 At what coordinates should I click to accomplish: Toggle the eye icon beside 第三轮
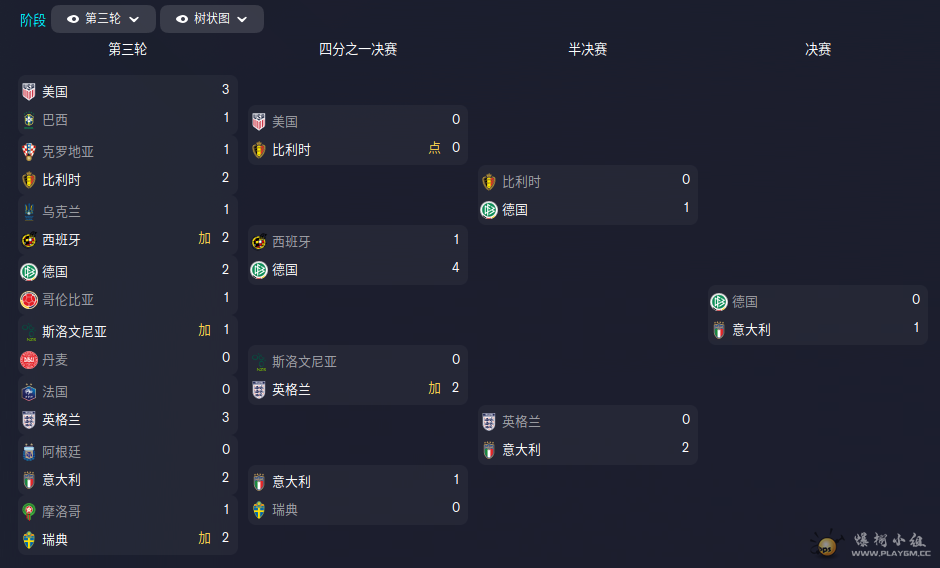[72, 19]
